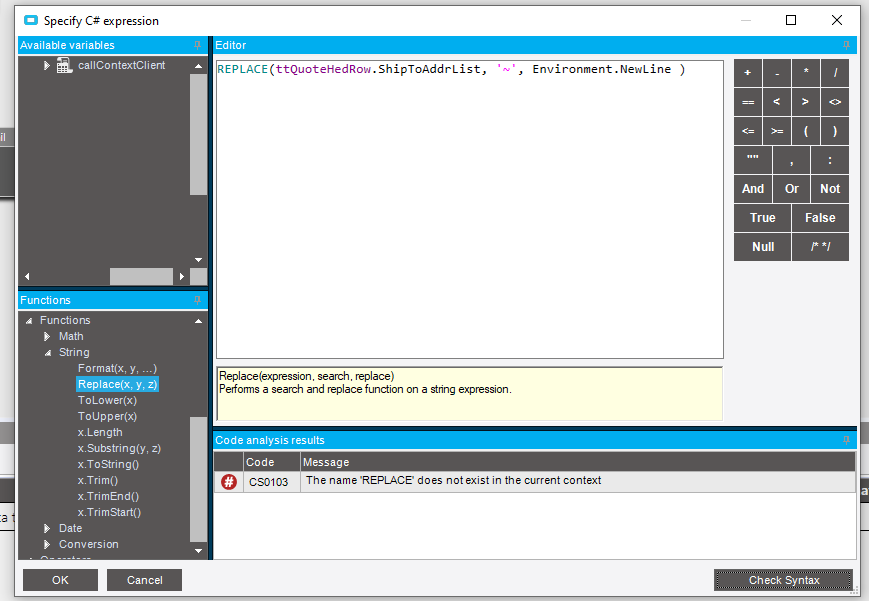Insert an opening parenthesis
Image resolution: width=869 pixels, height=601 pixels.
point(806,131)
